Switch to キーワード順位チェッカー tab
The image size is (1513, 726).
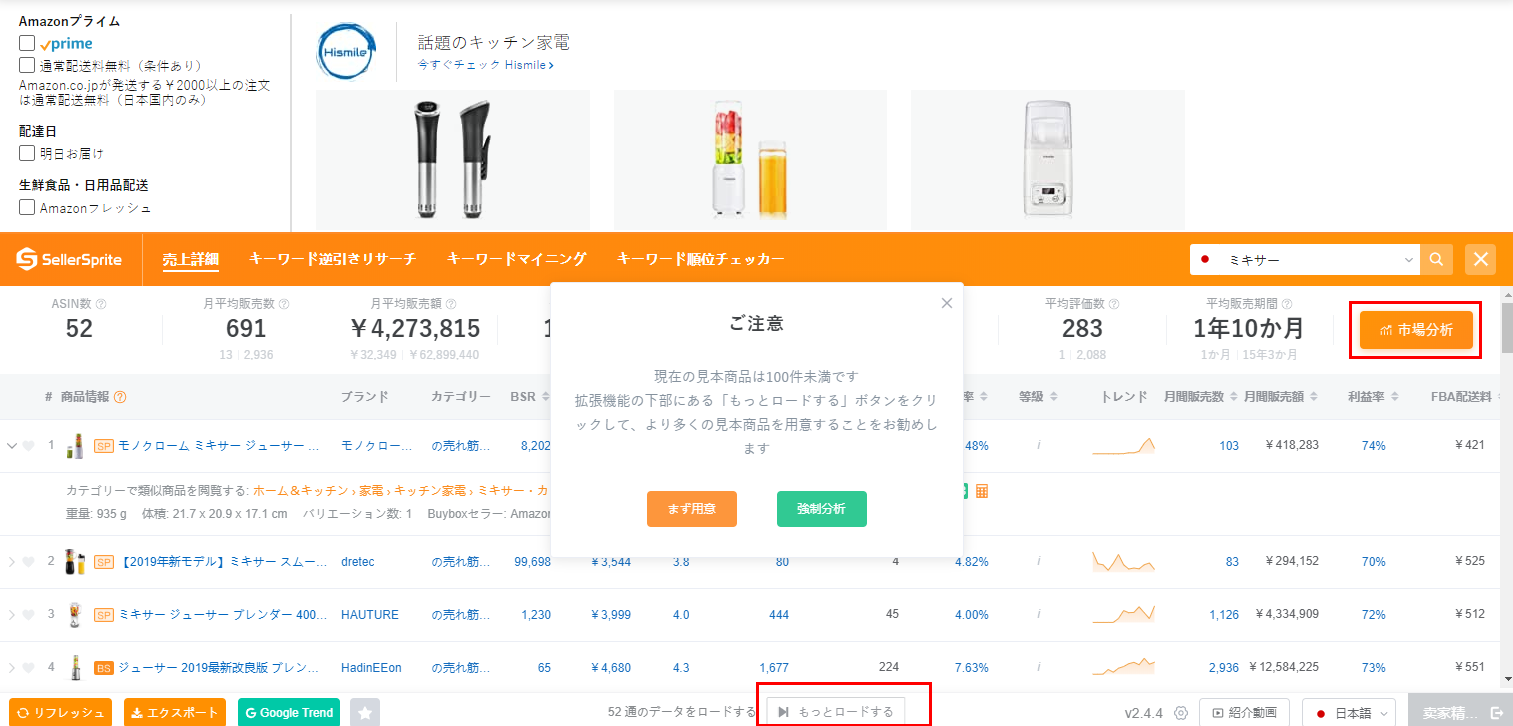(701, 260)
